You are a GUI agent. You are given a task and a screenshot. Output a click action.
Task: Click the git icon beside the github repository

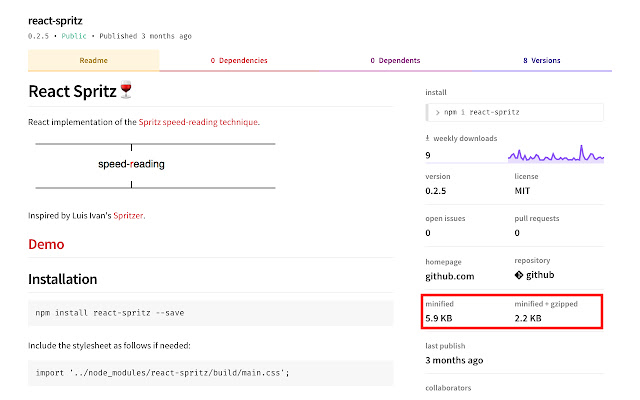pos(519,275)
